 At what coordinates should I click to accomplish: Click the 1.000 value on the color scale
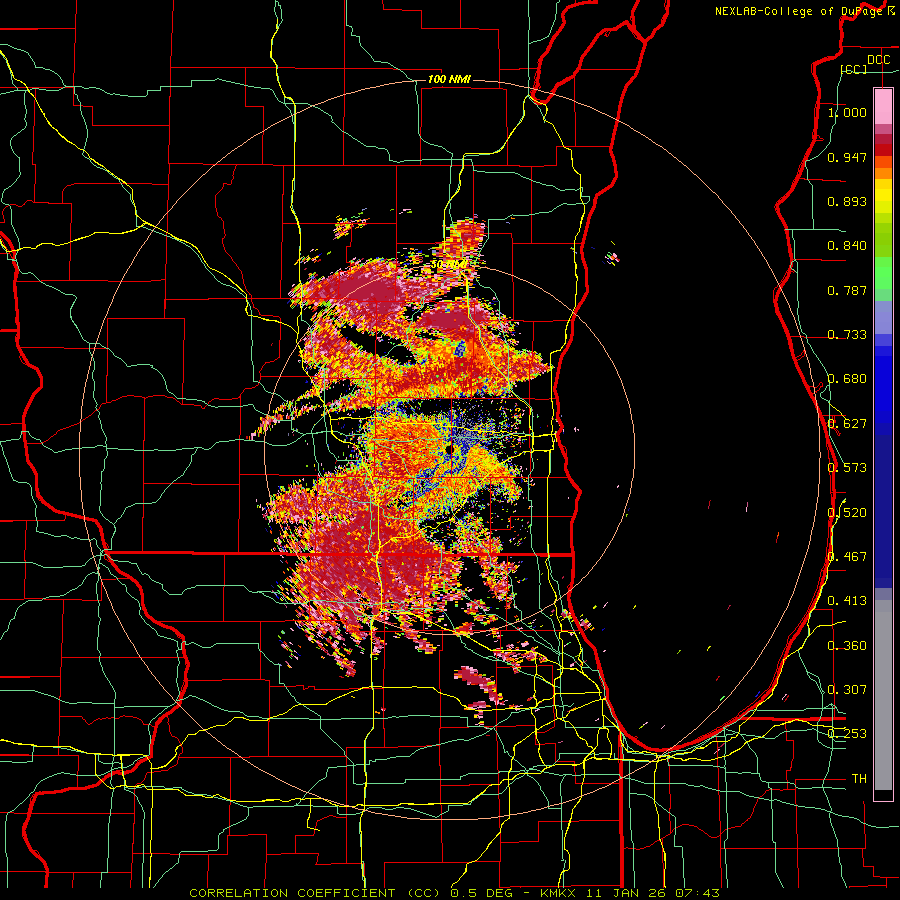tap(847, 112)
